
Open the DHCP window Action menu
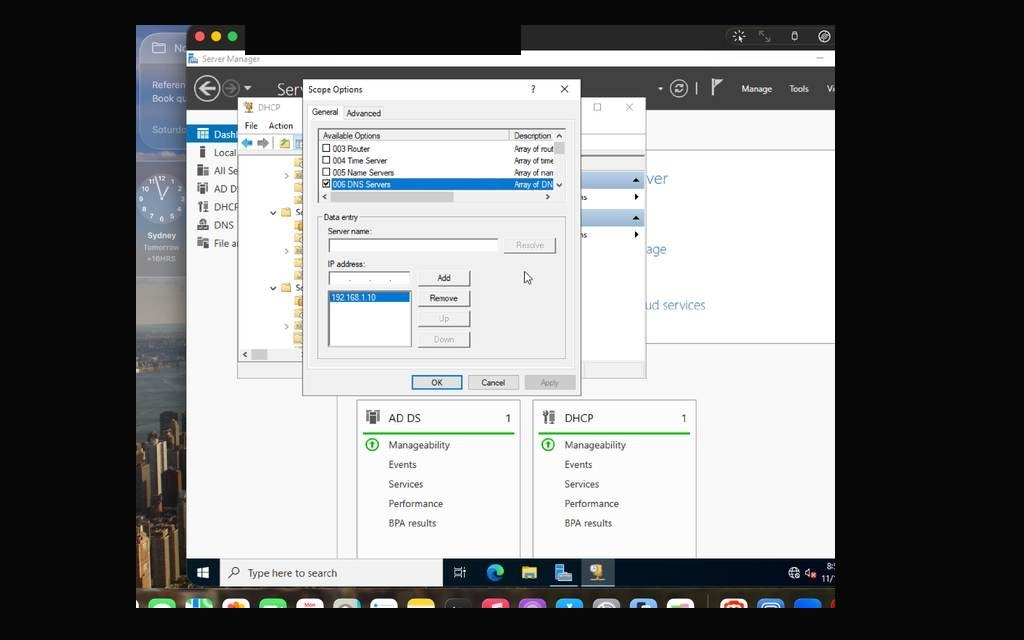281,125
